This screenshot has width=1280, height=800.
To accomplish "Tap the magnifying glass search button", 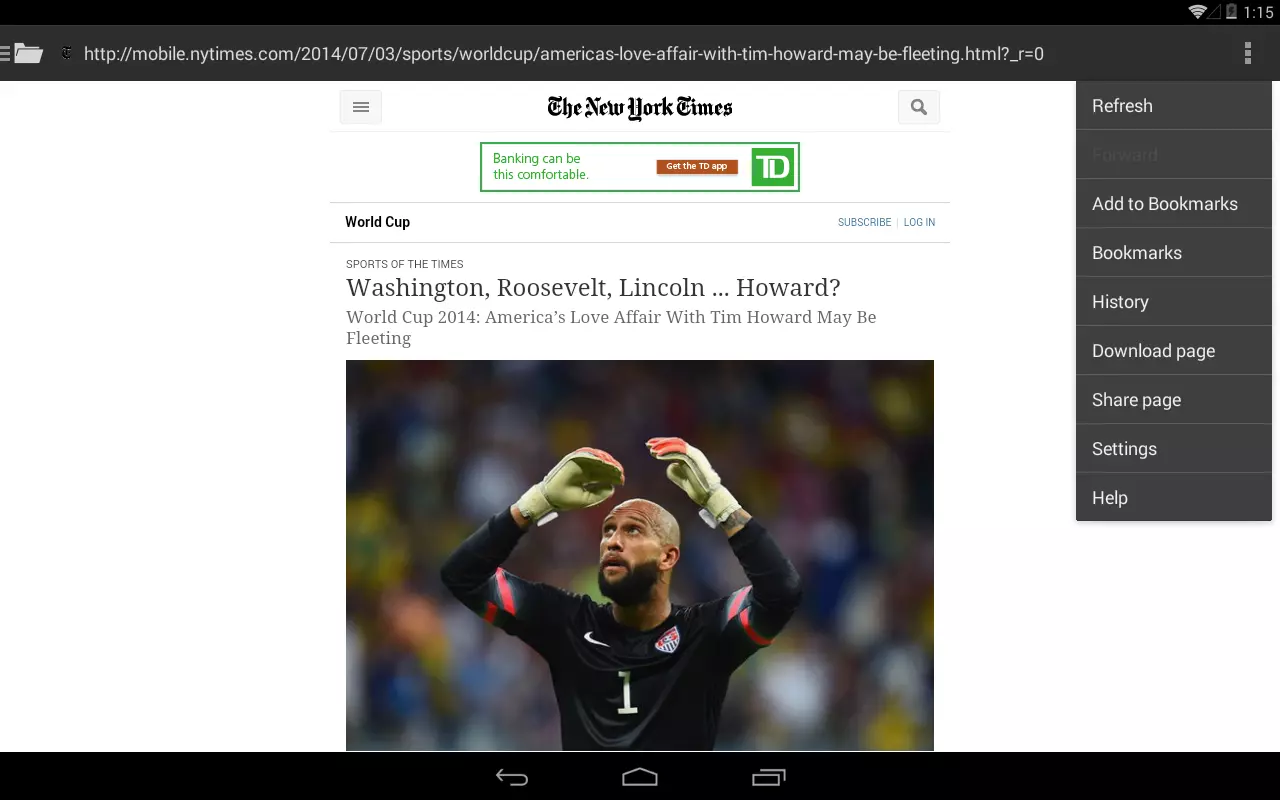I will [919, 107].
